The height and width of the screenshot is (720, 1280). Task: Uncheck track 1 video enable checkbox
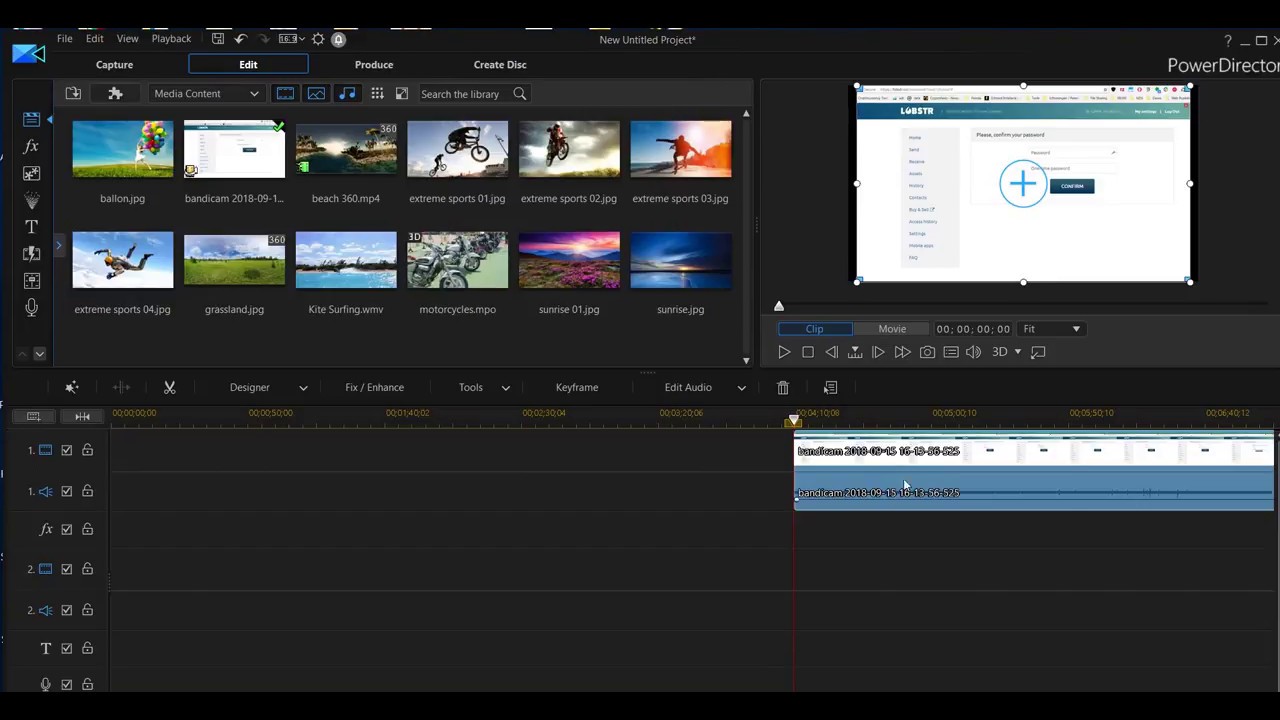point(67,450)
